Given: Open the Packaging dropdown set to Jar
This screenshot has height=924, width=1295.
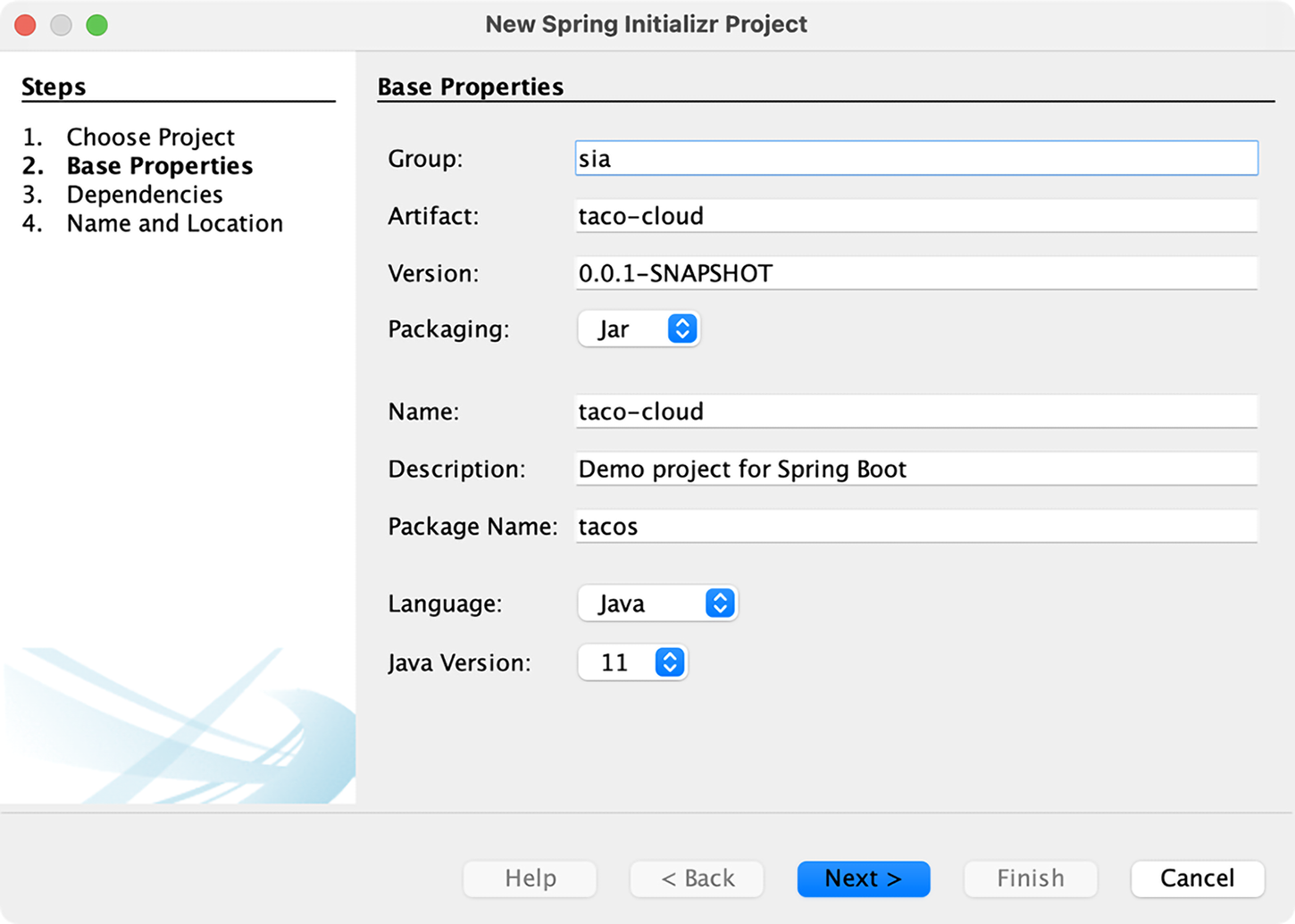Looking at the screenshot, I should point(639,329).
